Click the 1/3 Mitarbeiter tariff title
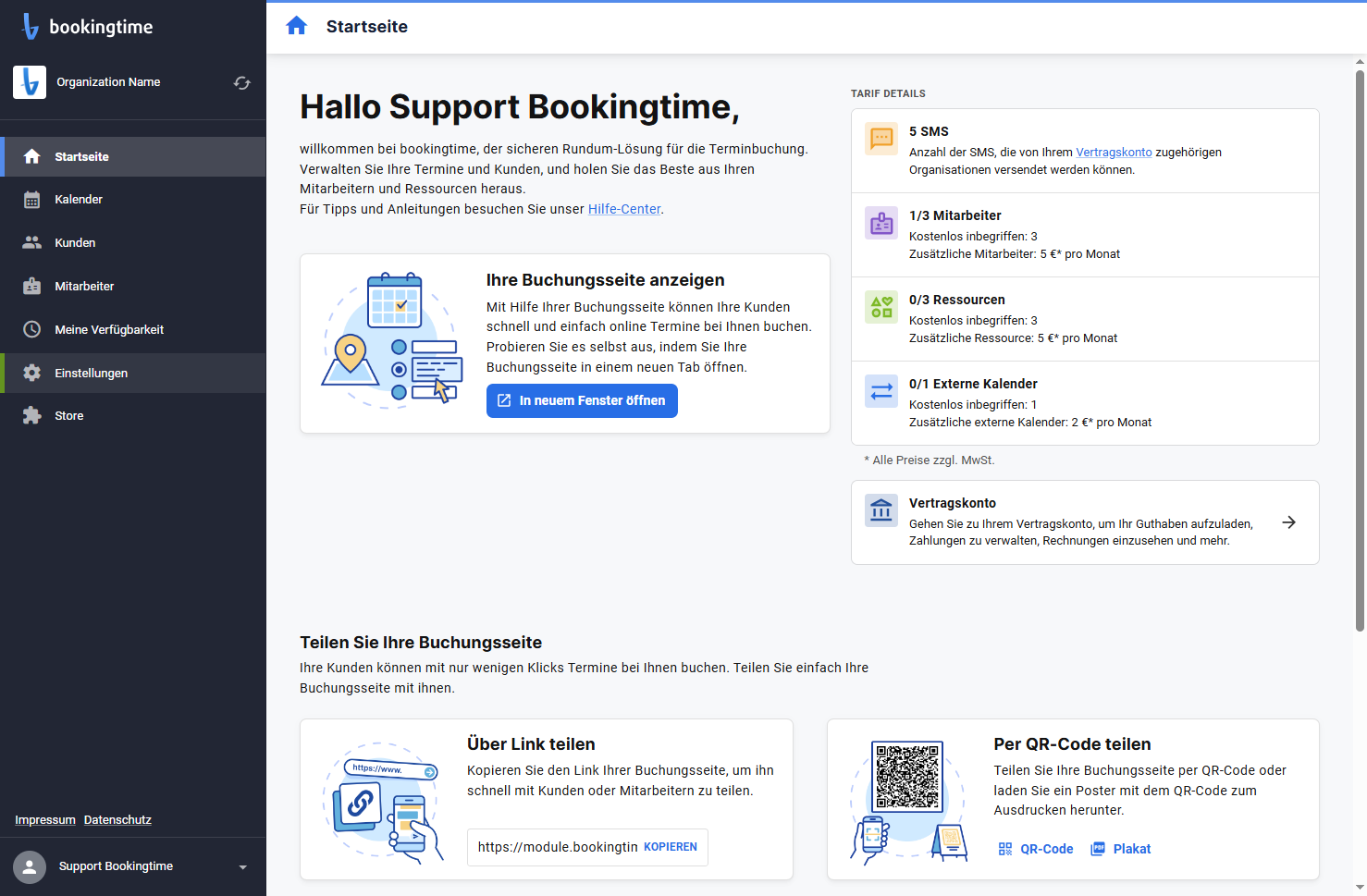 (x=954, y=215)
